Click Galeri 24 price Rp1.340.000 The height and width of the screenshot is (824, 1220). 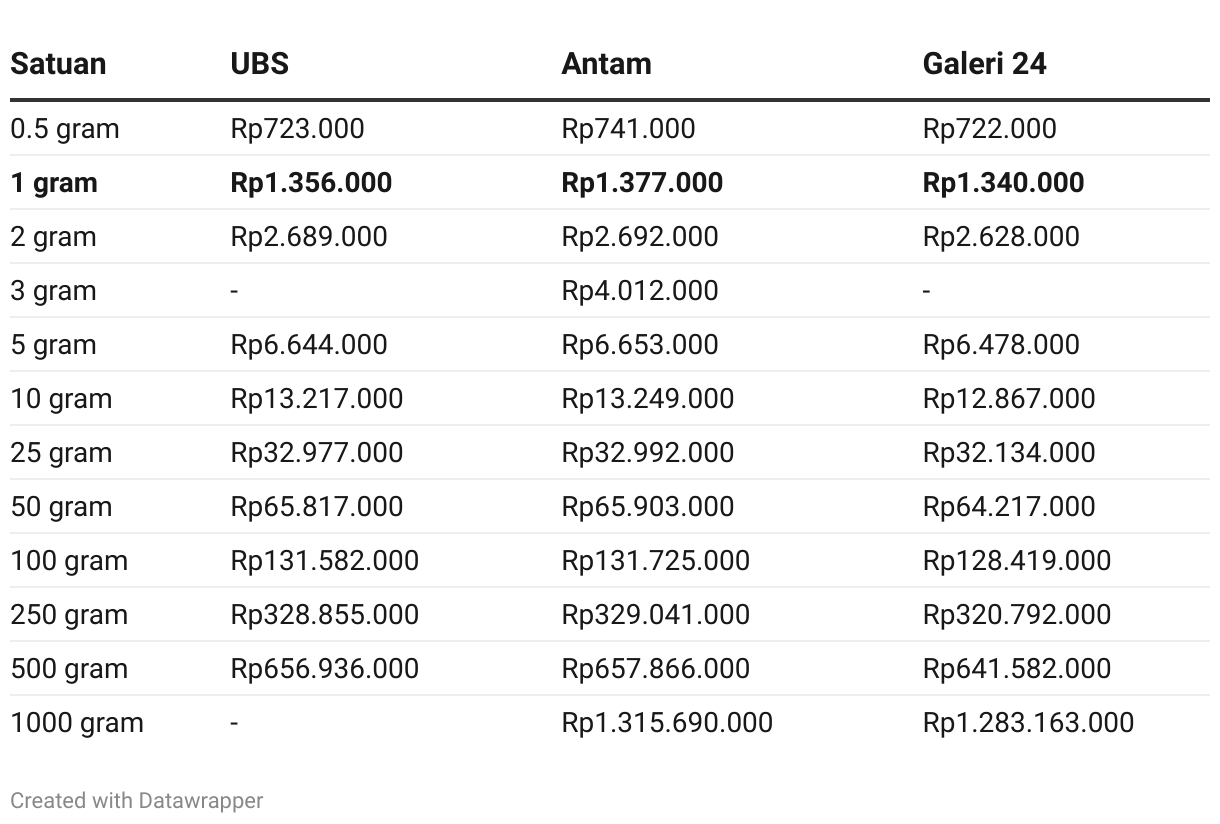(1003, 183)
